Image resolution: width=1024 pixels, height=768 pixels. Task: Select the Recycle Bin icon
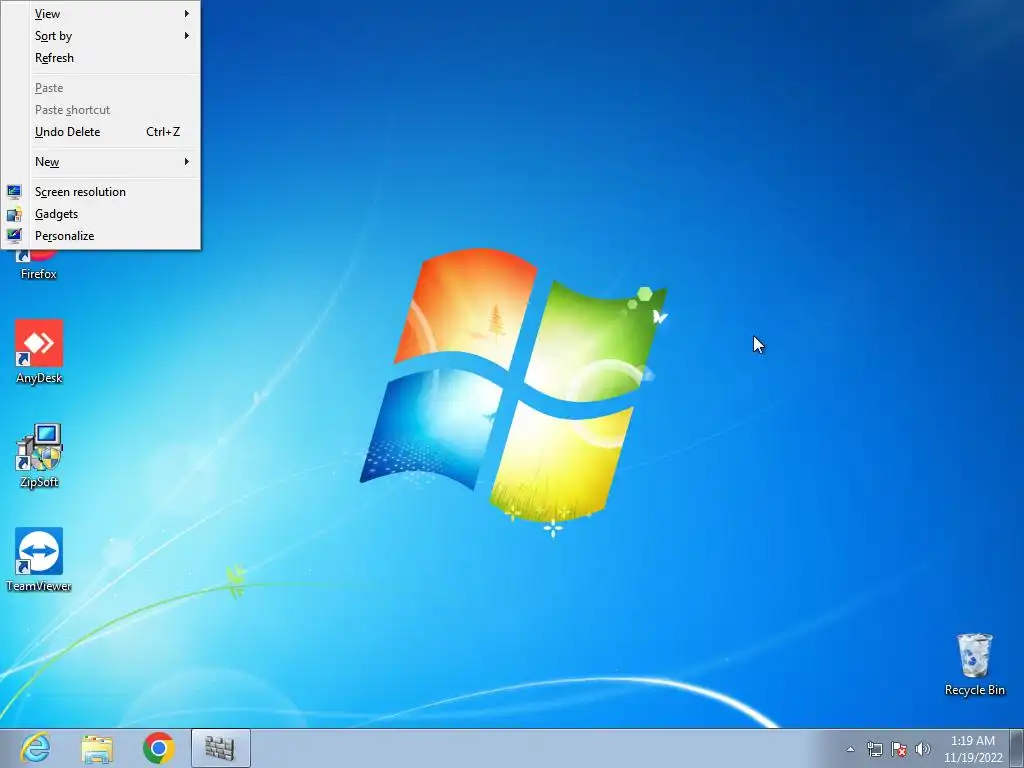pos(974,664)
